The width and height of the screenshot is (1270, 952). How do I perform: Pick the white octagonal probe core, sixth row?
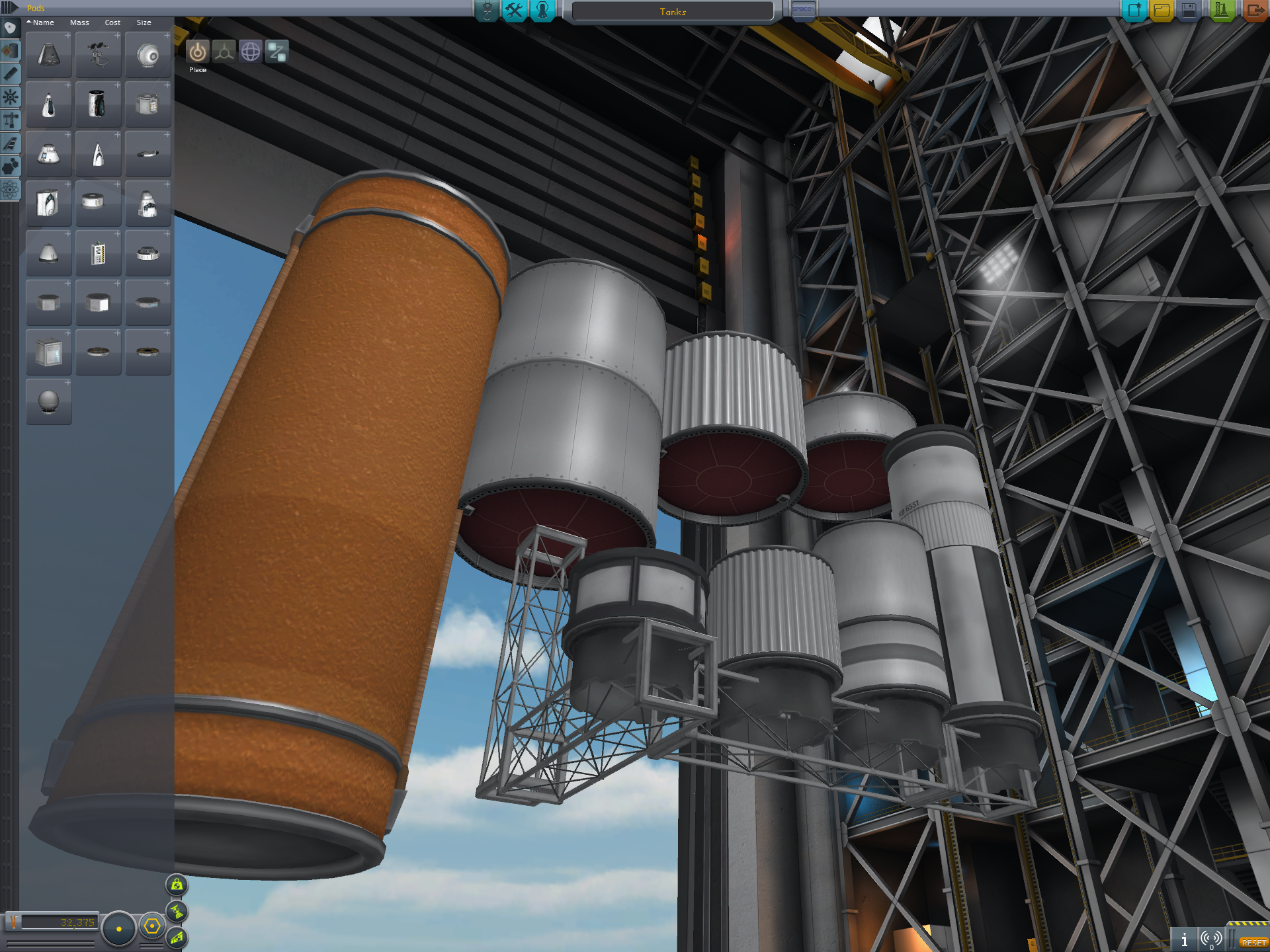[99, 303]
